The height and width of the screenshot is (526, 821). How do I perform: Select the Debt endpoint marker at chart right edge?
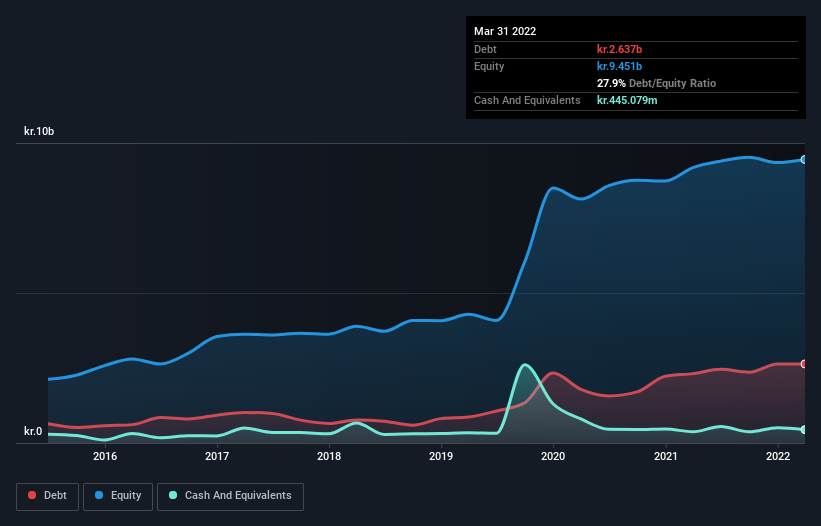click(x=804, y=364)
